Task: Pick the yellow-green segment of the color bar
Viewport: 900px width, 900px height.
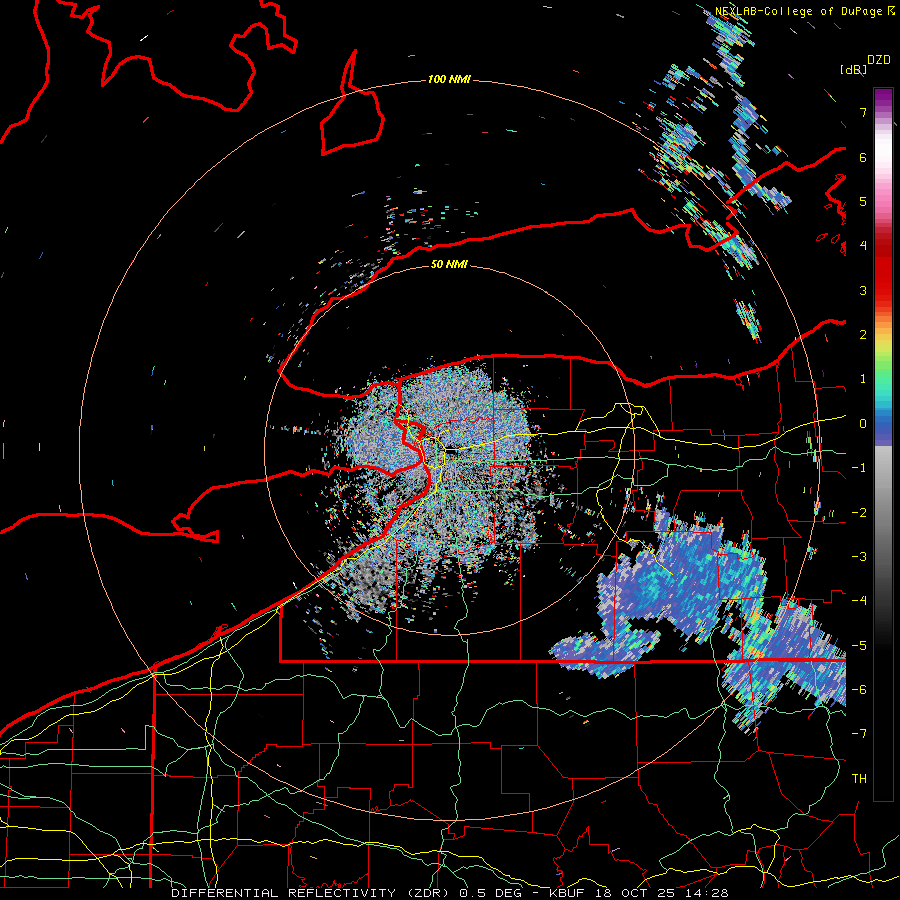Action: coord(883,353)
